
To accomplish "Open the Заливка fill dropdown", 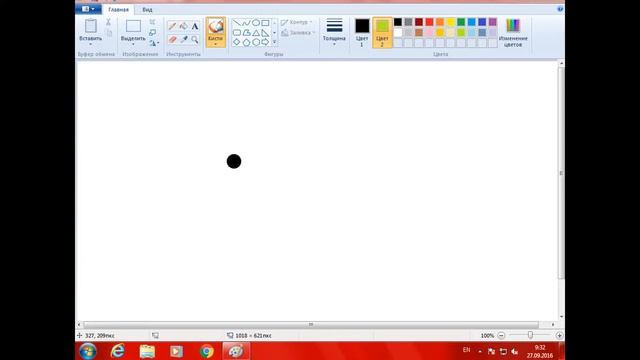I will (298, 33).
